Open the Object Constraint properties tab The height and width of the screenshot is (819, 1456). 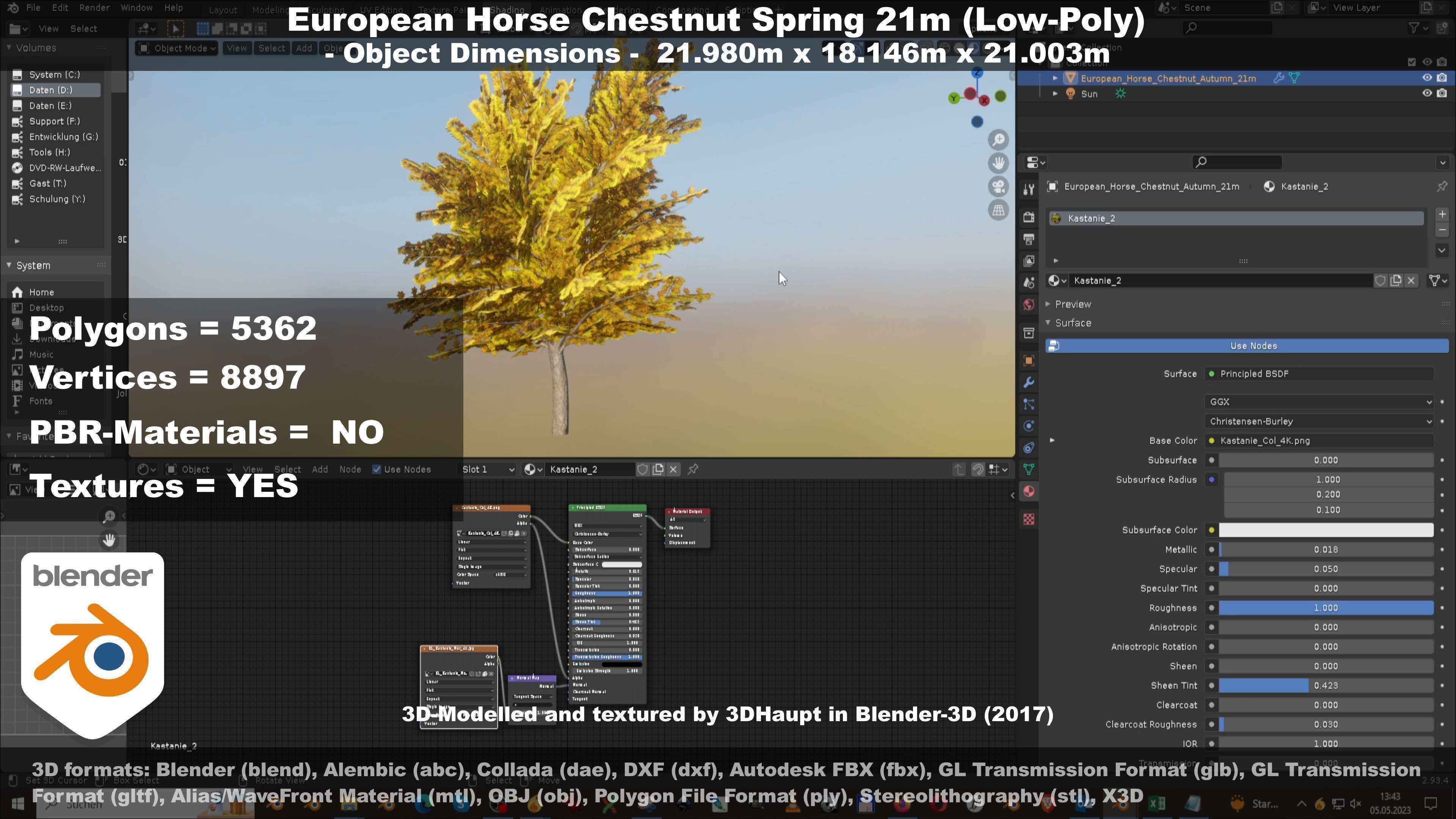[1029, 448]
